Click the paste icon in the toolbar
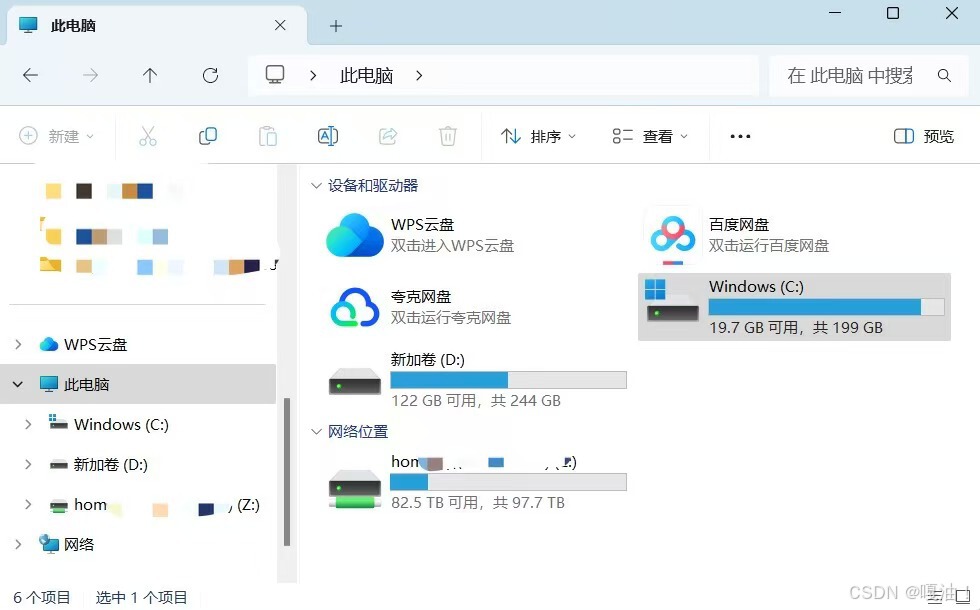This screenshot has height=610, width=980. click(x=268, y=135)
